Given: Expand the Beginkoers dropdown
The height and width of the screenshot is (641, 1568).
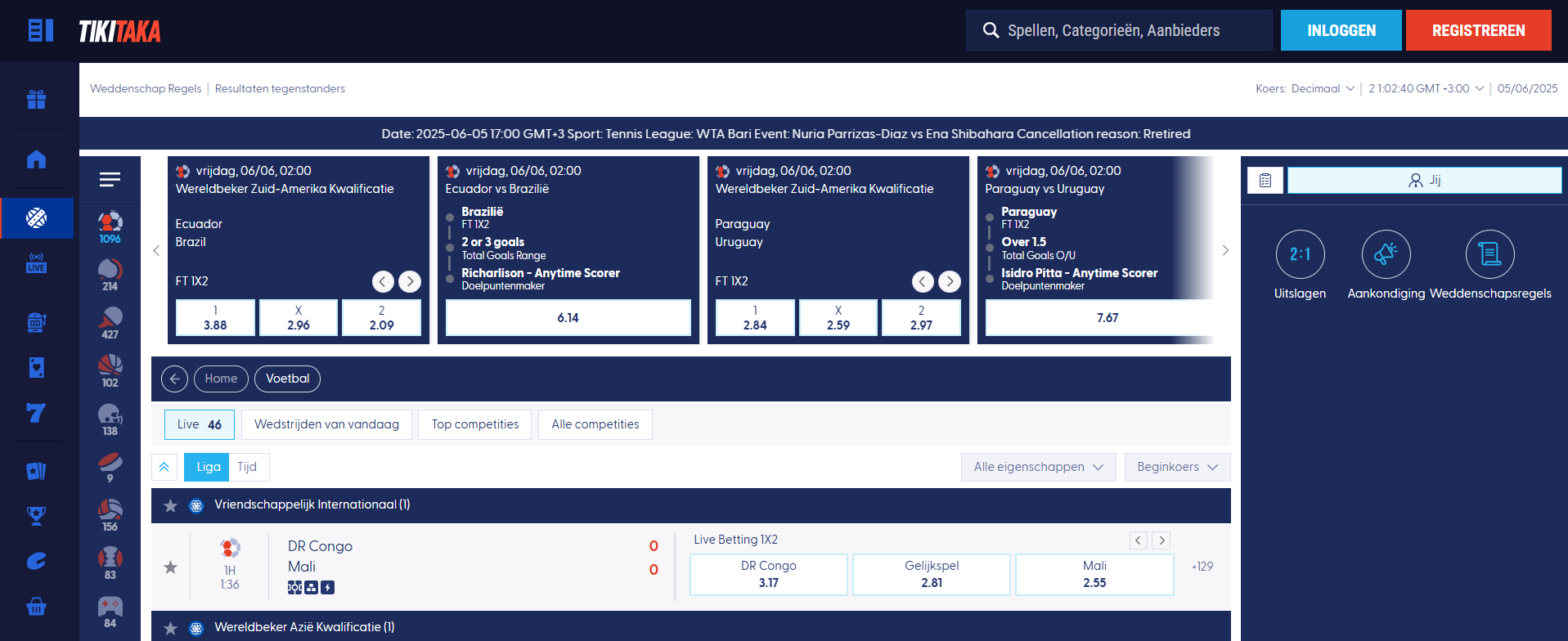Looking at the screenshot, I should 1177,467.
